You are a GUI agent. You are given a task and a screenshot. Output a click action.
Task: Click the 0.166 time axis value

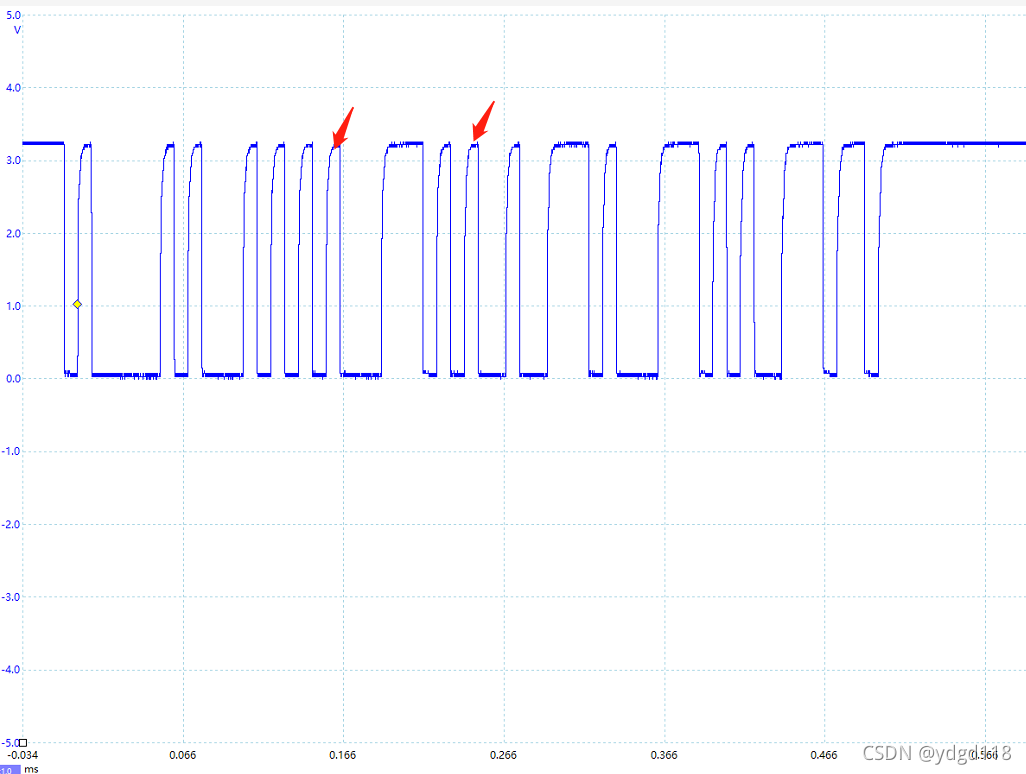pyautogui.click(x=343, y=755)
